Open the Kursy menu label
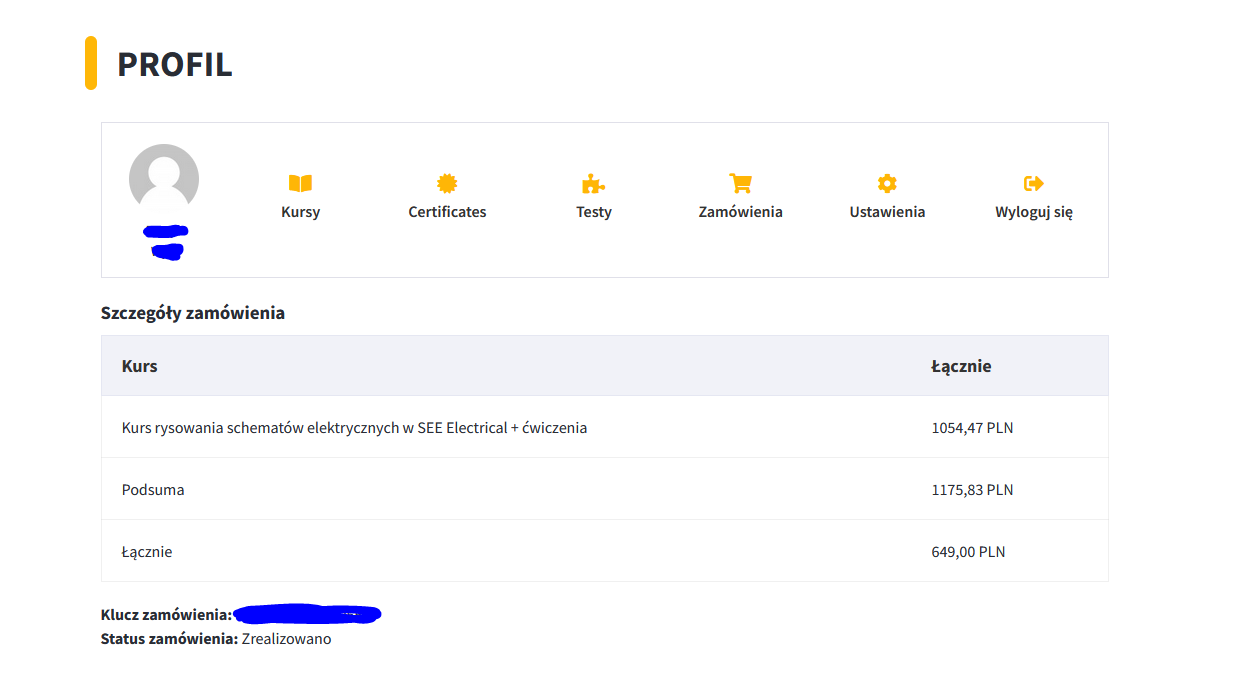Screen dimensions: 1252x694 300,212
